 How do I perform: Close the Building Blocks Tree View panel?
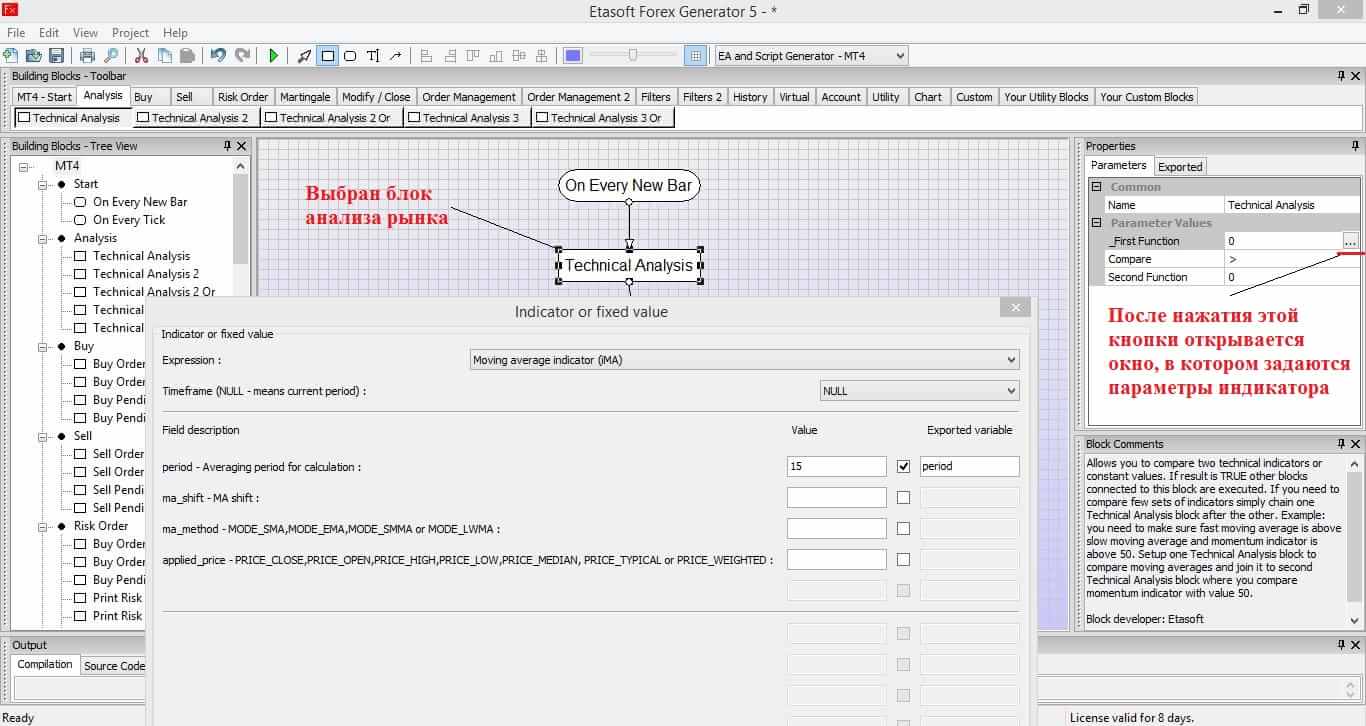pos(242,146)
